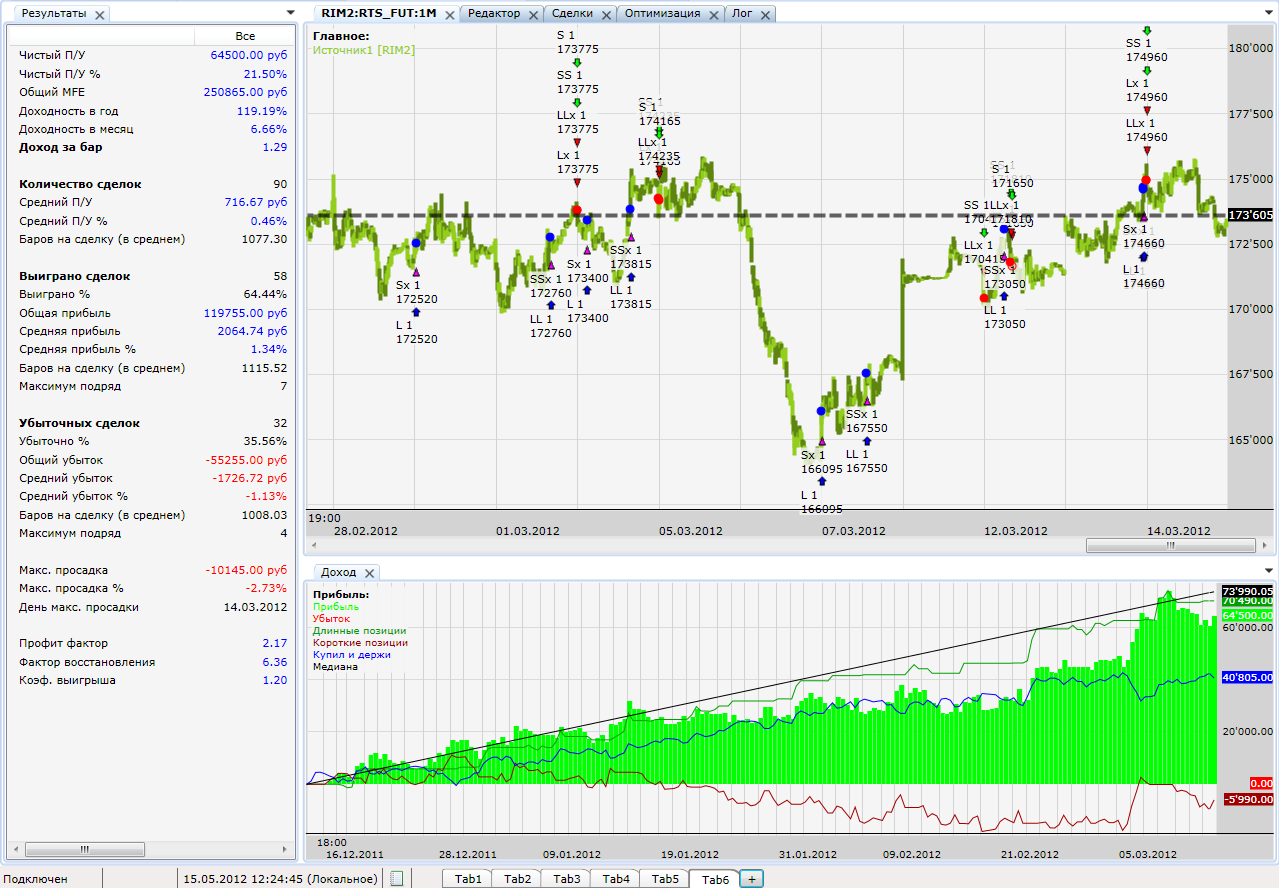This screenshot has width=1279, height=888.
Task: Click the Источник1 [RIM2] legend label
Action: coord(364,49)
